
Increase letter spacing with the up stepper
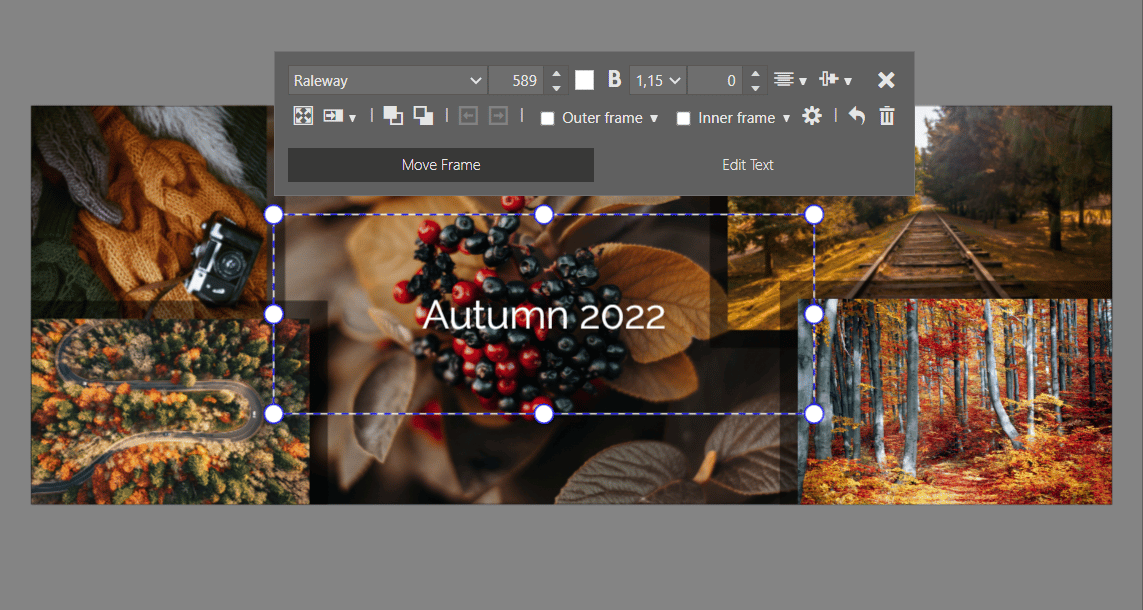click(754, 73)
